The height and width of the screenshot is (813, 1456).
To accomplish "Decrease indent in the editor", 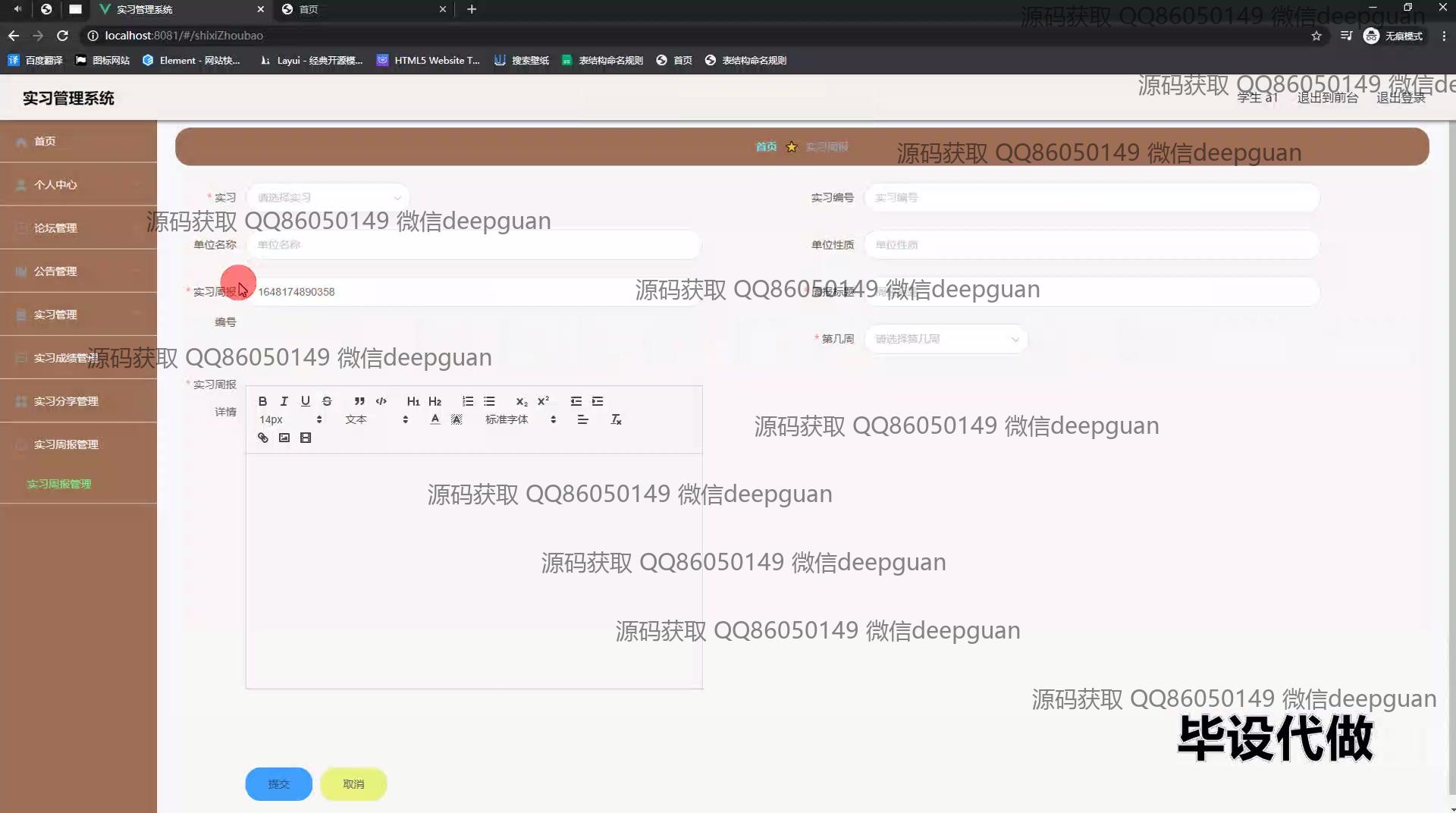I will point(576,401).
